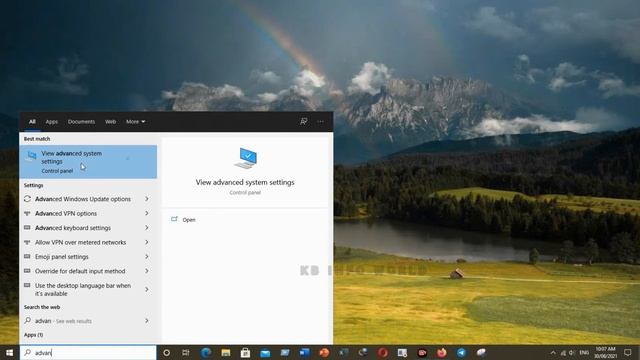Open File Explorer from the taskbar
The image size is (640, 360).
(226, 353)
